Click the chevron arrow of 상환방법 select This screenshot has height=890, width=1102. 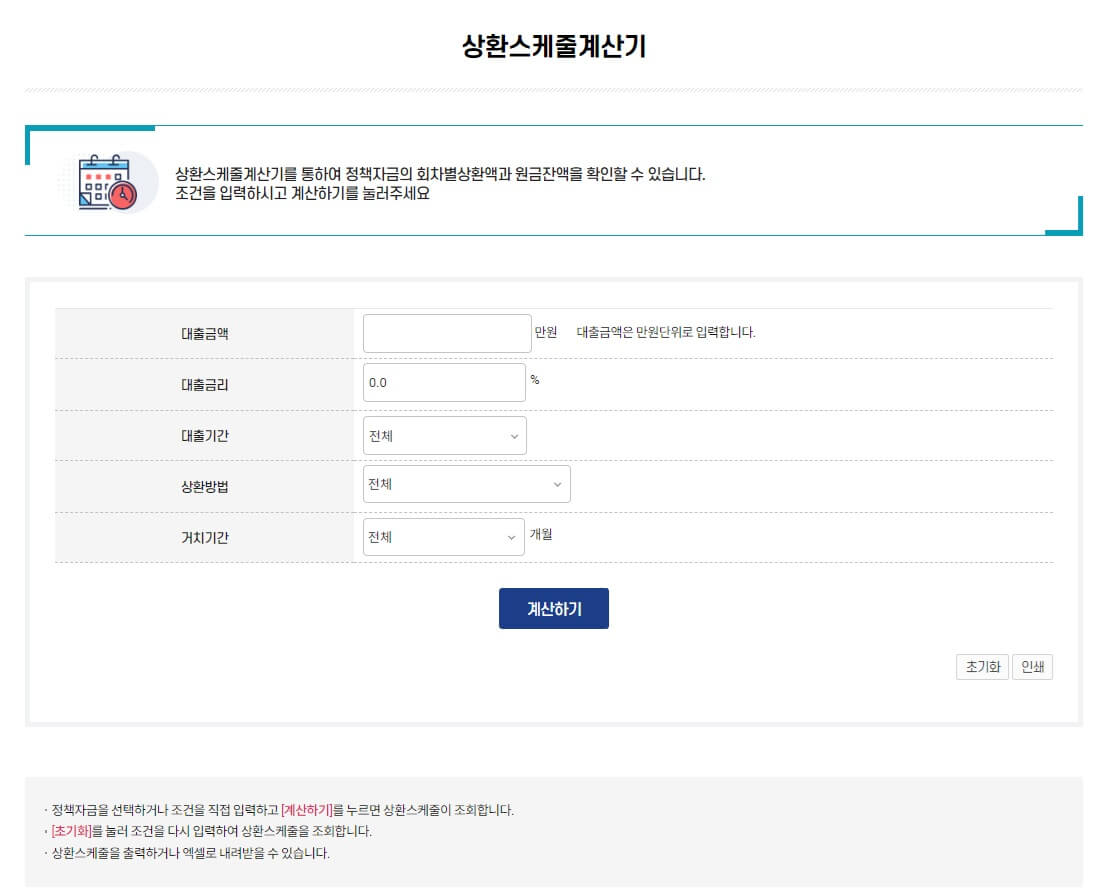[x=557, y=484]
